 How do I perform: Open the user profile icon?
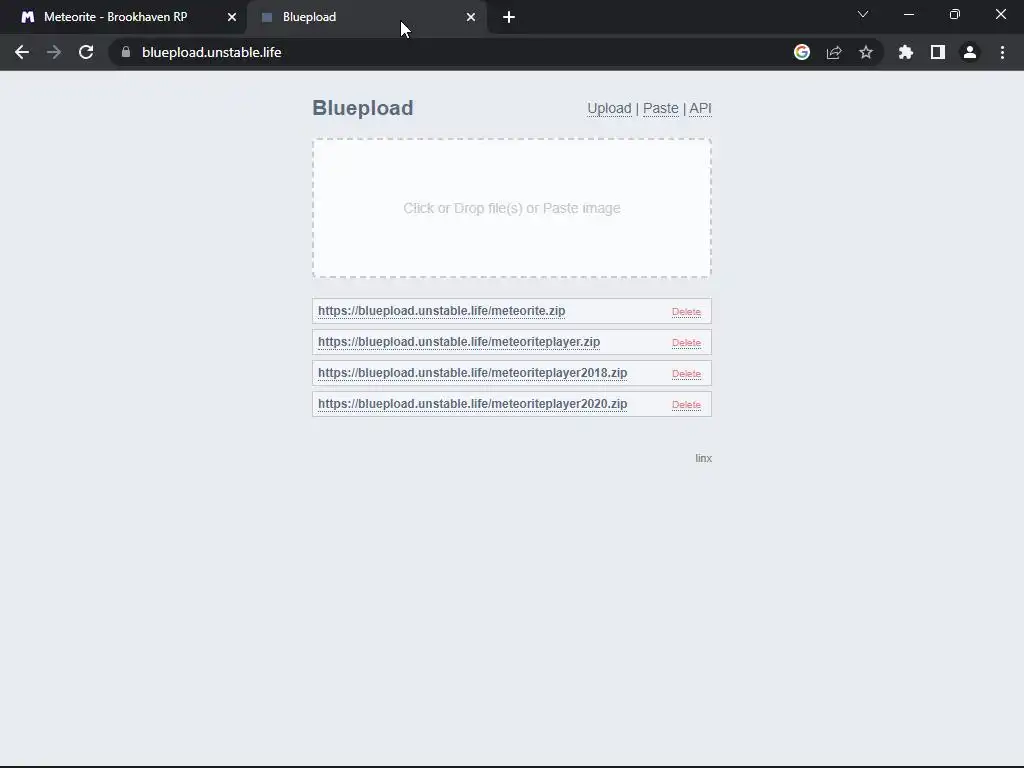[x=970, y=52]
